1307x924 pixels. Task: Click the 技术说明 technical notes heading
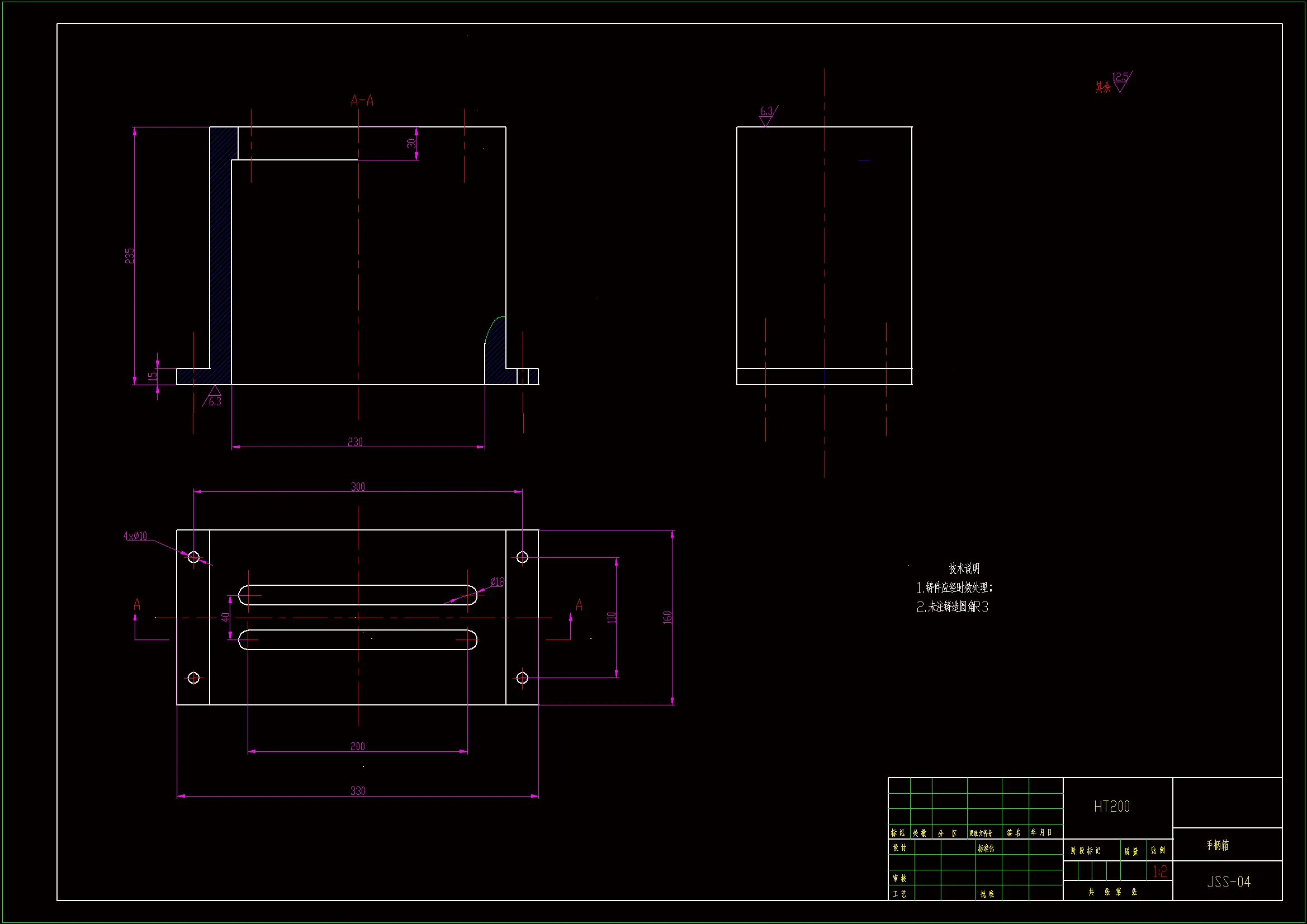coord(964,568)
